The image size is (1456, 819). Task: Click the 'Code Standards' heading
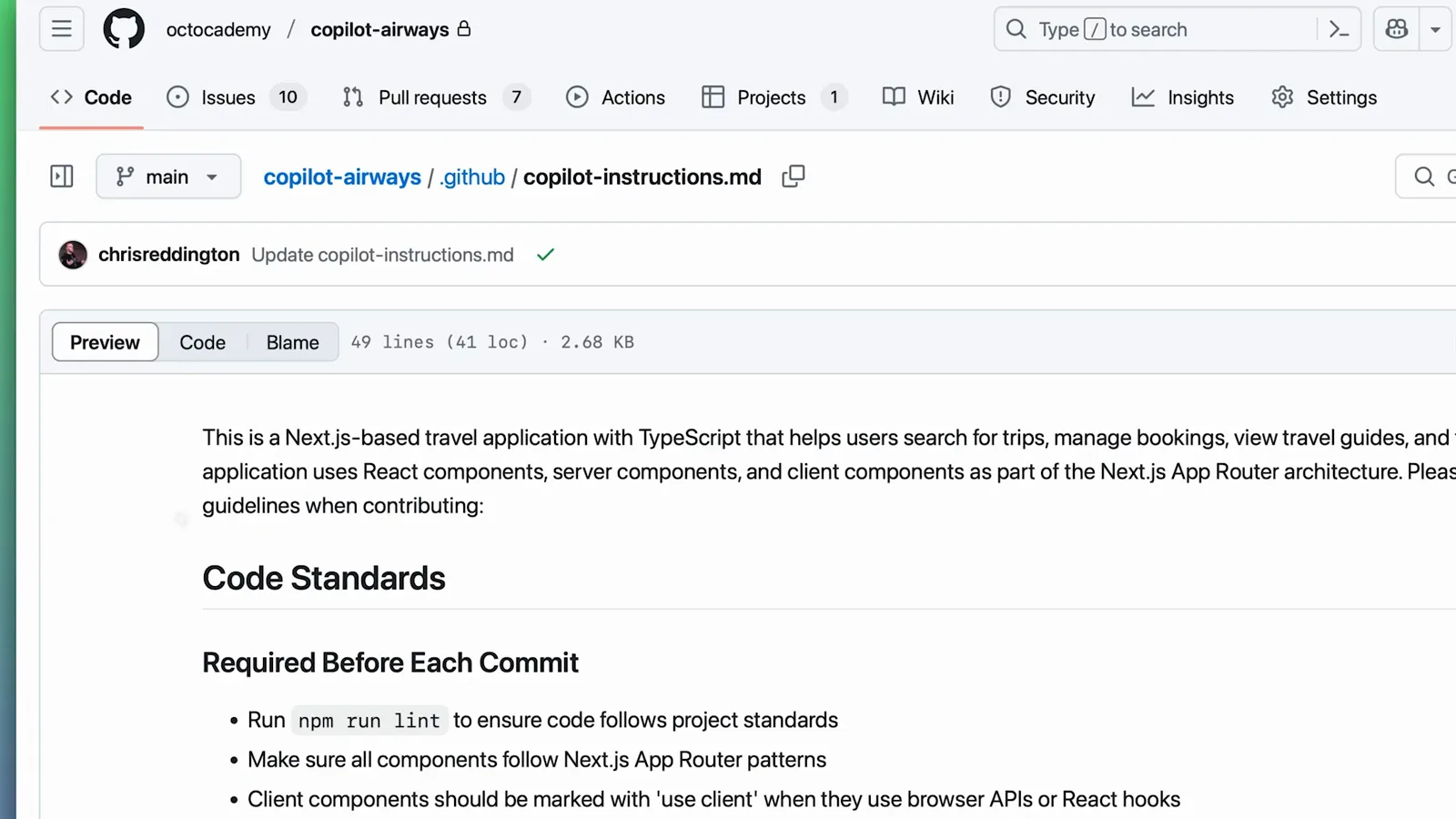click(x=324, y=578)
